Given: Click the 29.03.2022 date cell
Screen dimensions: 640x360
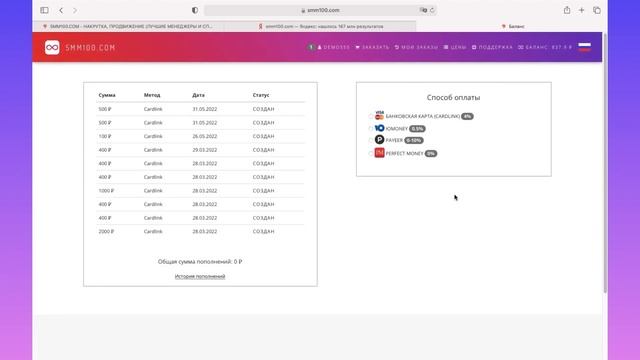Looking at the screenshot, I should [x=205, y=150].
